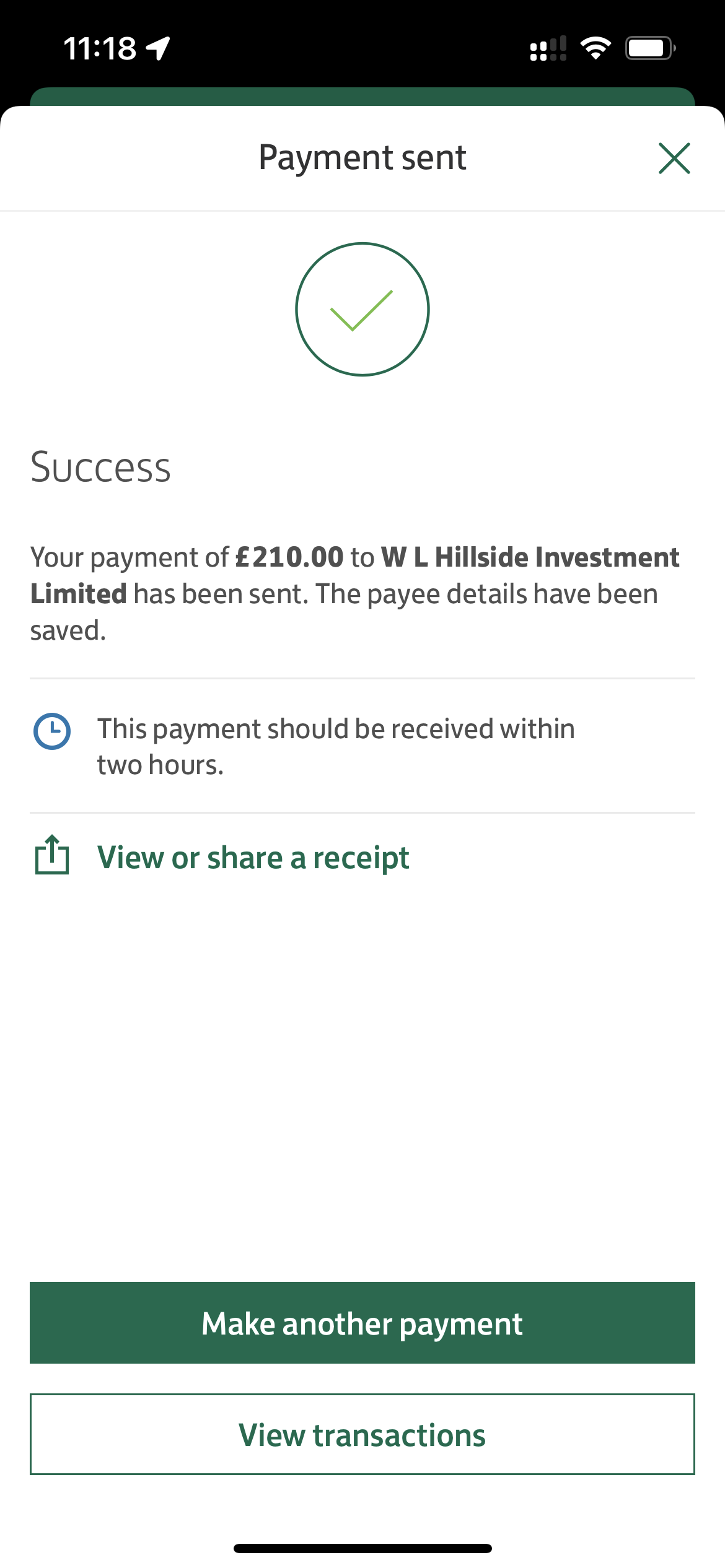Screen dimensions: 725x1568
Task: Click the Payment sent title
Action: click(x=362, y=157)
